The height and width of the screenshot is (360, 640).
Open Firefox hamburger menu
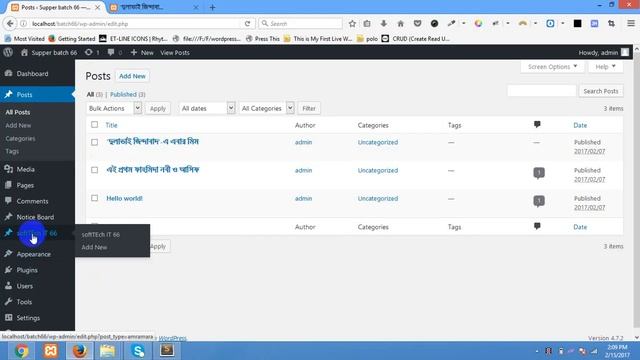pos(631,24)
